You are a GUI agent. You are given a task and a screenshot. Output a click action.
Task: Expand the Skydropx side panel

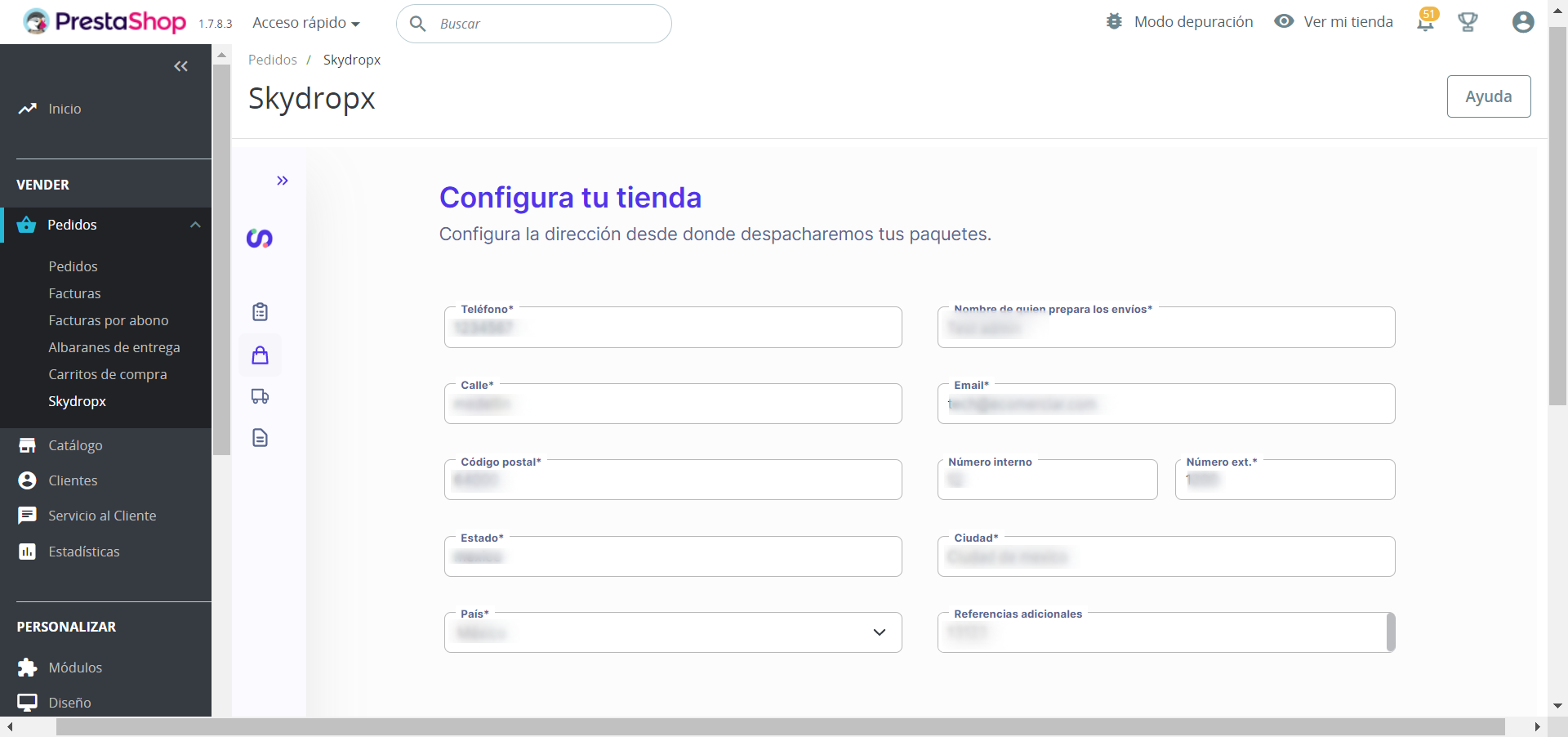coord(283,181)
